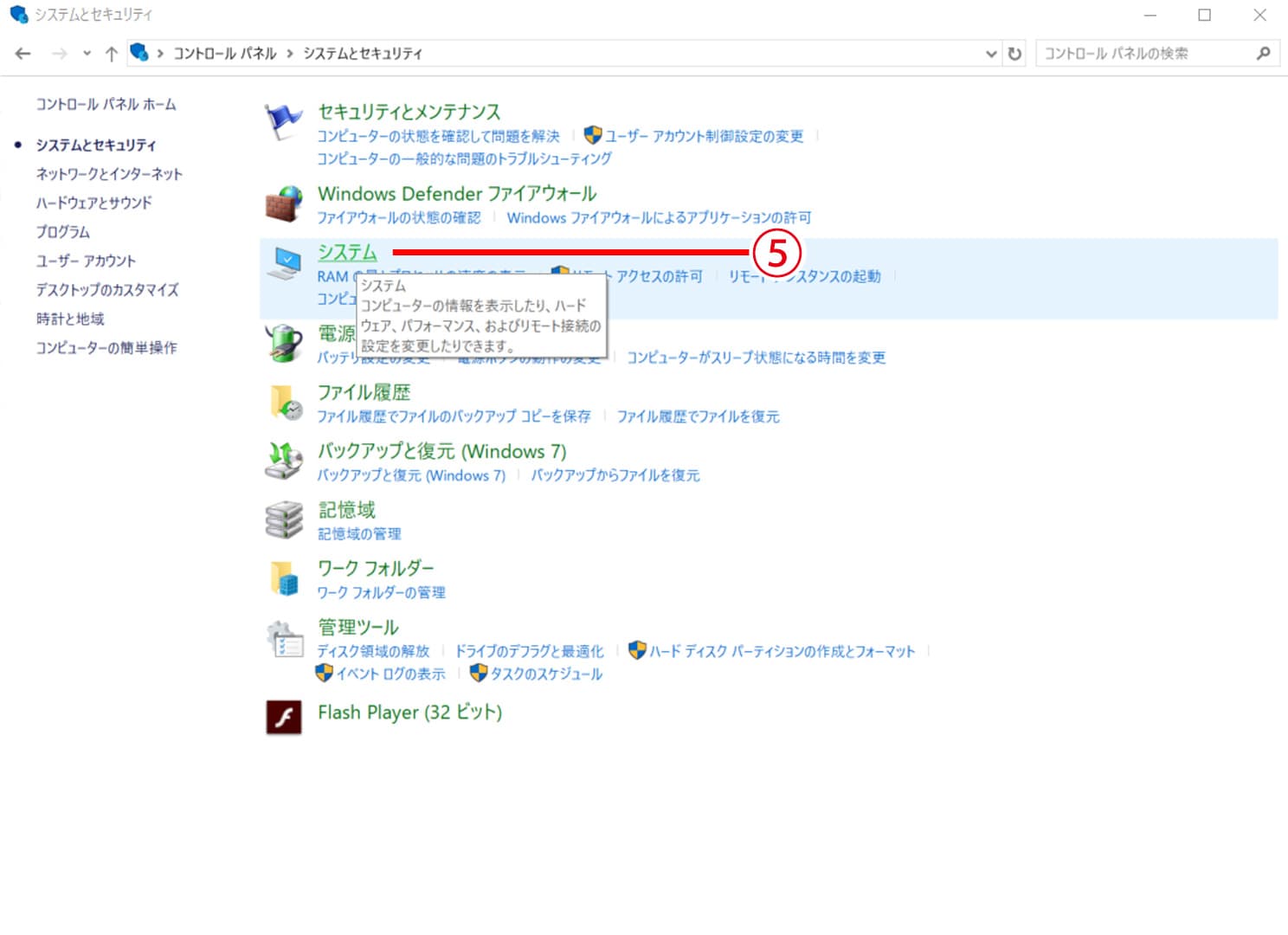Go back with the left arrow button
1288x935 pixels.
point(23,54)
